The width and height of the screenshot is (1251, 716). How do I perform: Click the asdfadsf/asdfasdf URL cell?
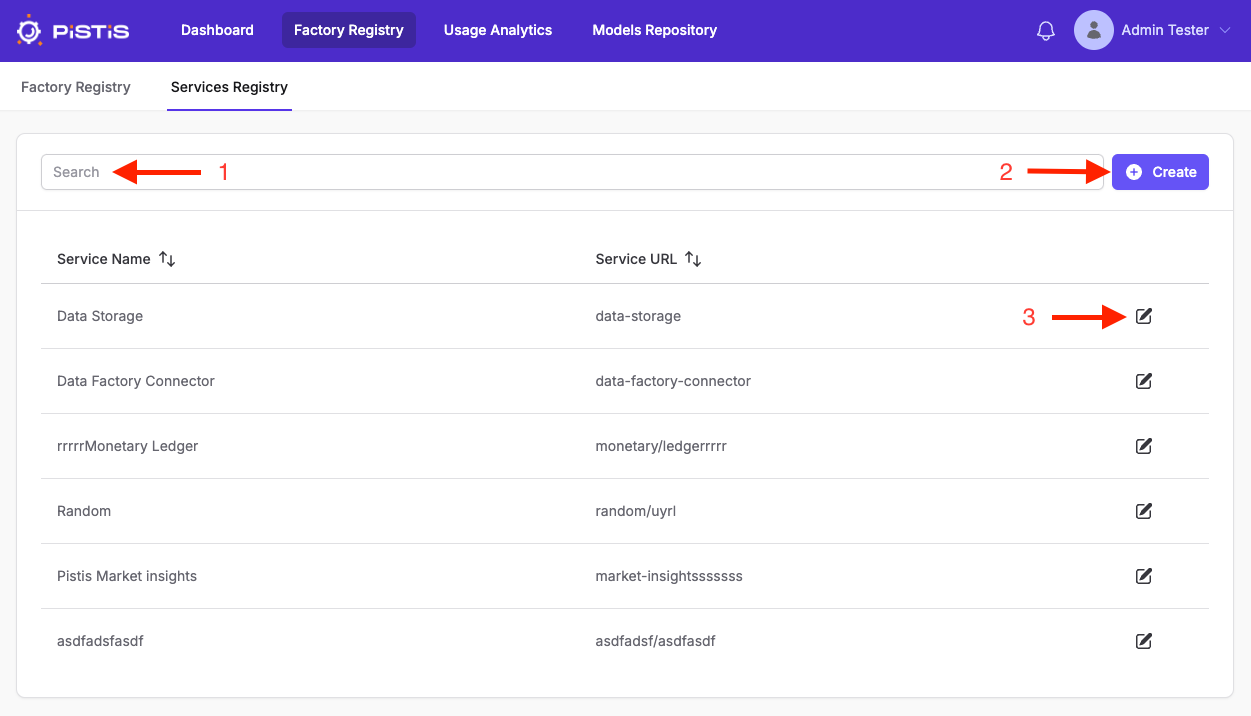(x=655, y=641)
